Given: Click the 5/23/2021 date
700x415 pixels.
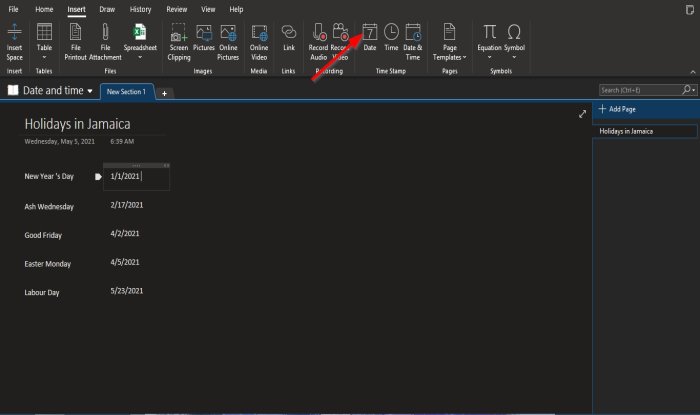Looking at the screenshot, I should [127, 290].
